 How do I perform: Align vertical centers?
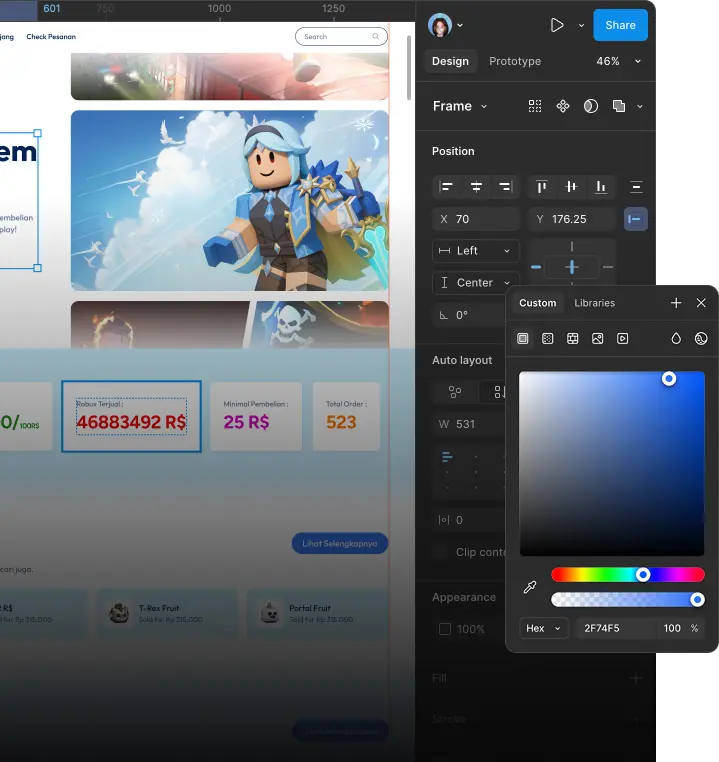(571, 187)
